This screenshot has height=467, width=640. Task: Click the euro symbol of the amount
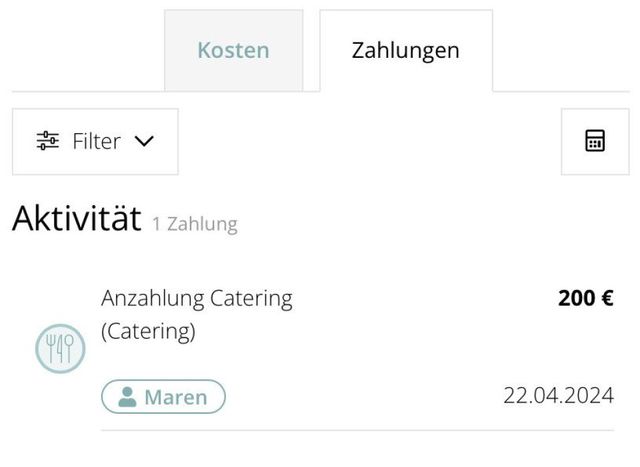605,298
